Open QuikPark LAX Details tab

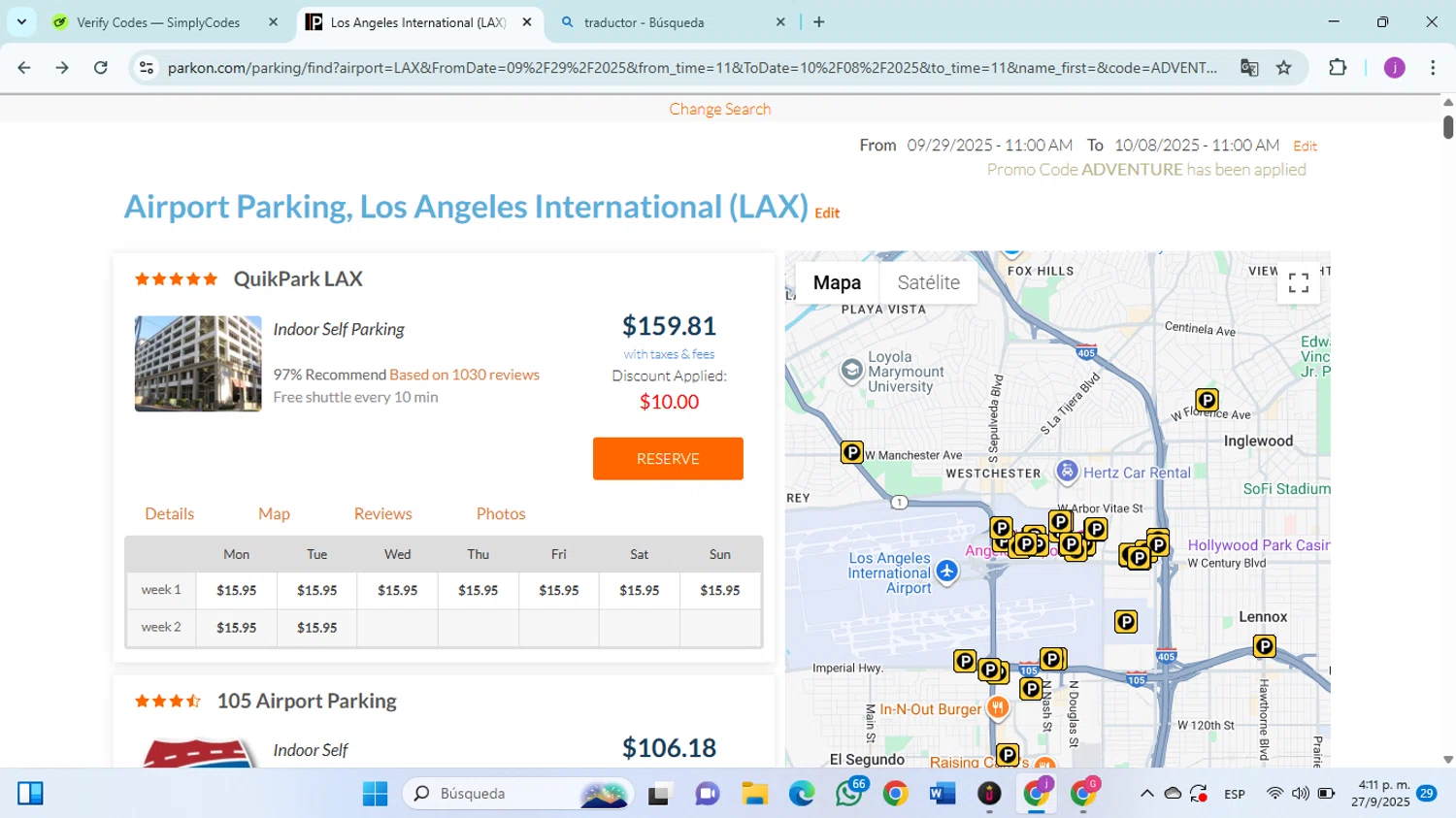click(170, 513)
